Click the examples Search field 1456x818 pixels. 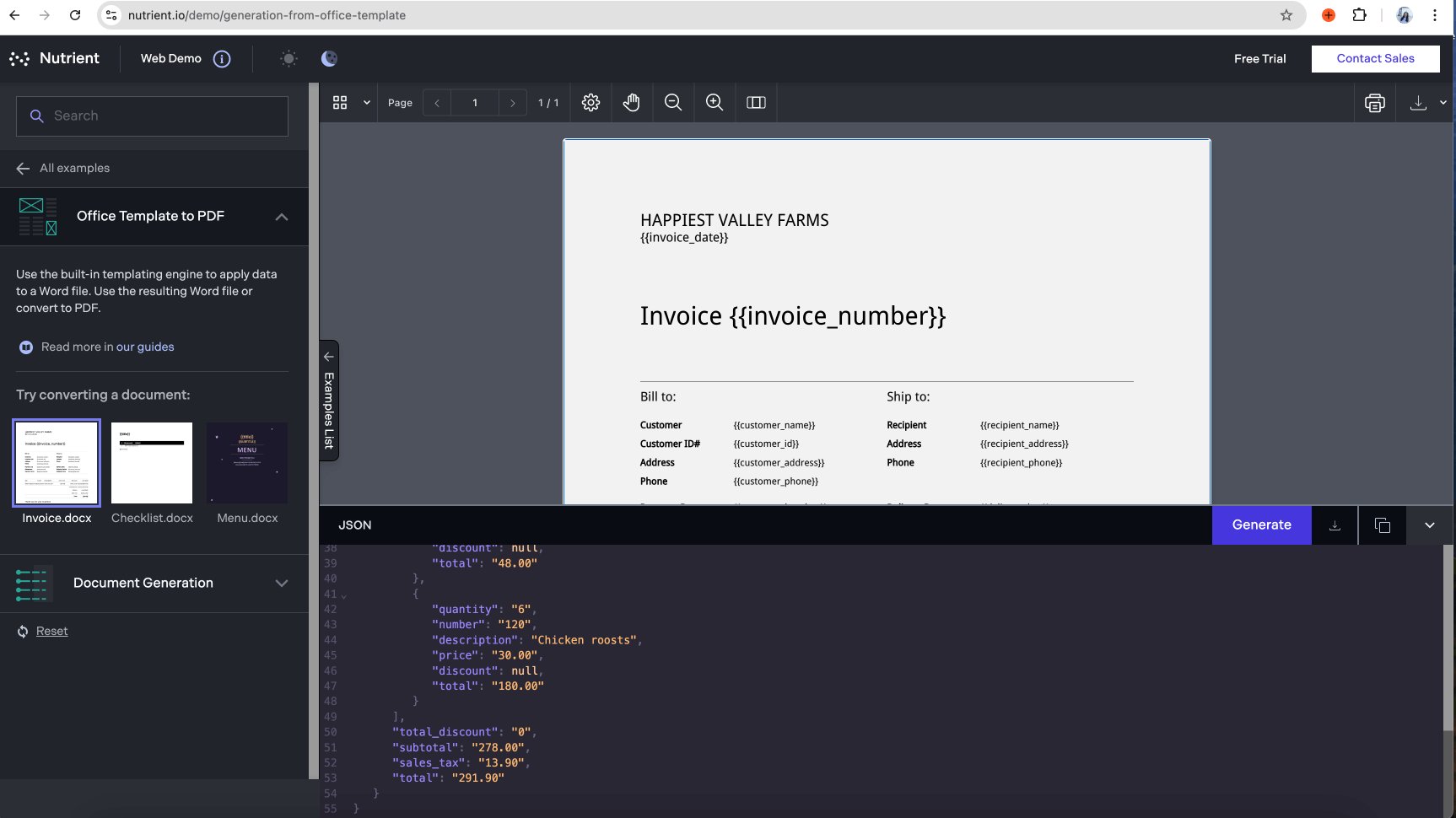152,116
